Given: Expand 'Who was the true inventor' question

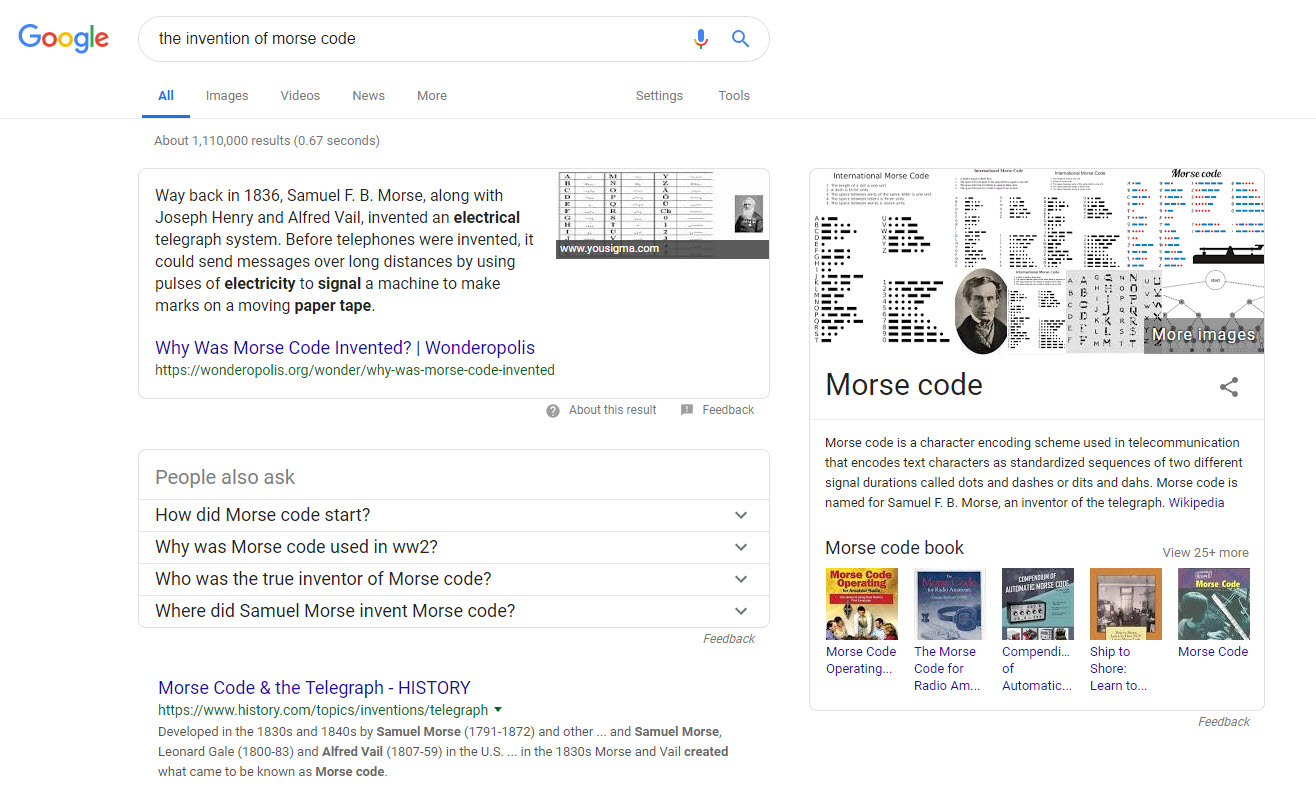Looking at the screenshot, I should 741,579.
